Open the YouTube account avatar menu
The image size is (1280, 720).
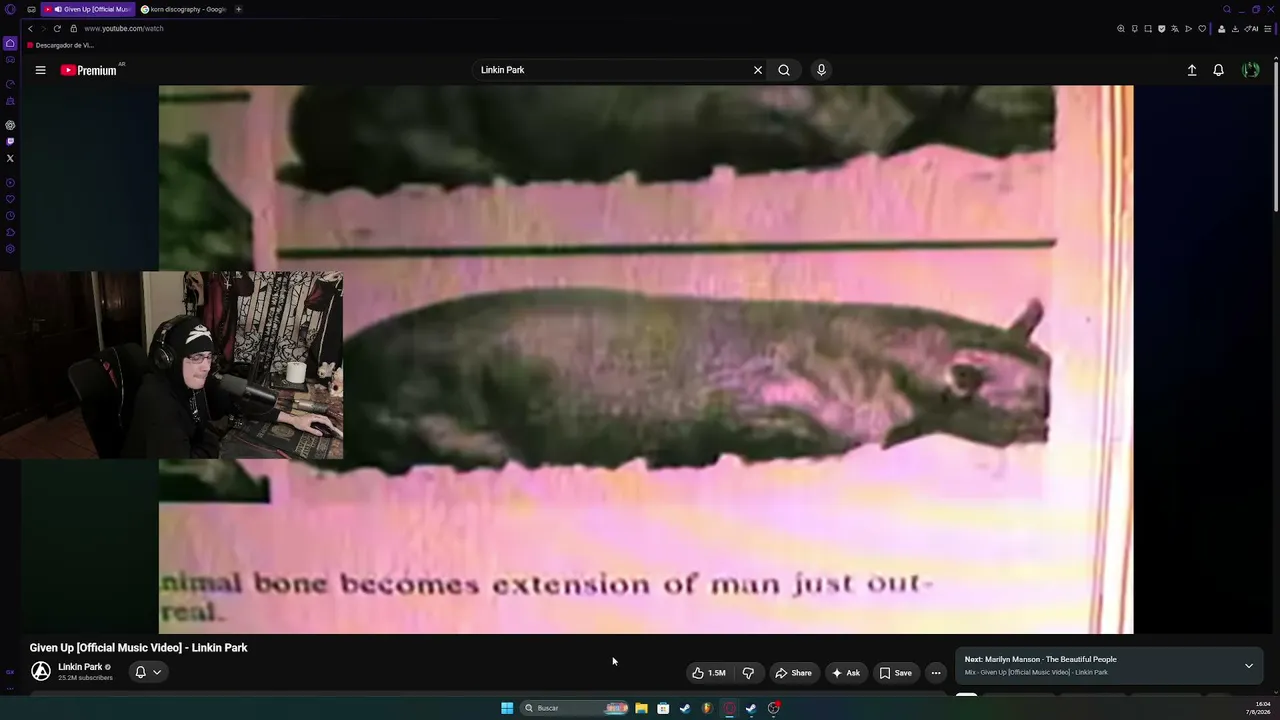pyautogui.click(x=1251, y=70)
